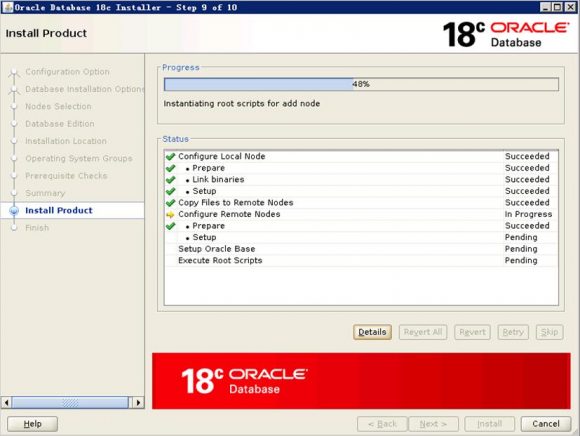Select the Finish step in sidebar

(x=37, y=228)
